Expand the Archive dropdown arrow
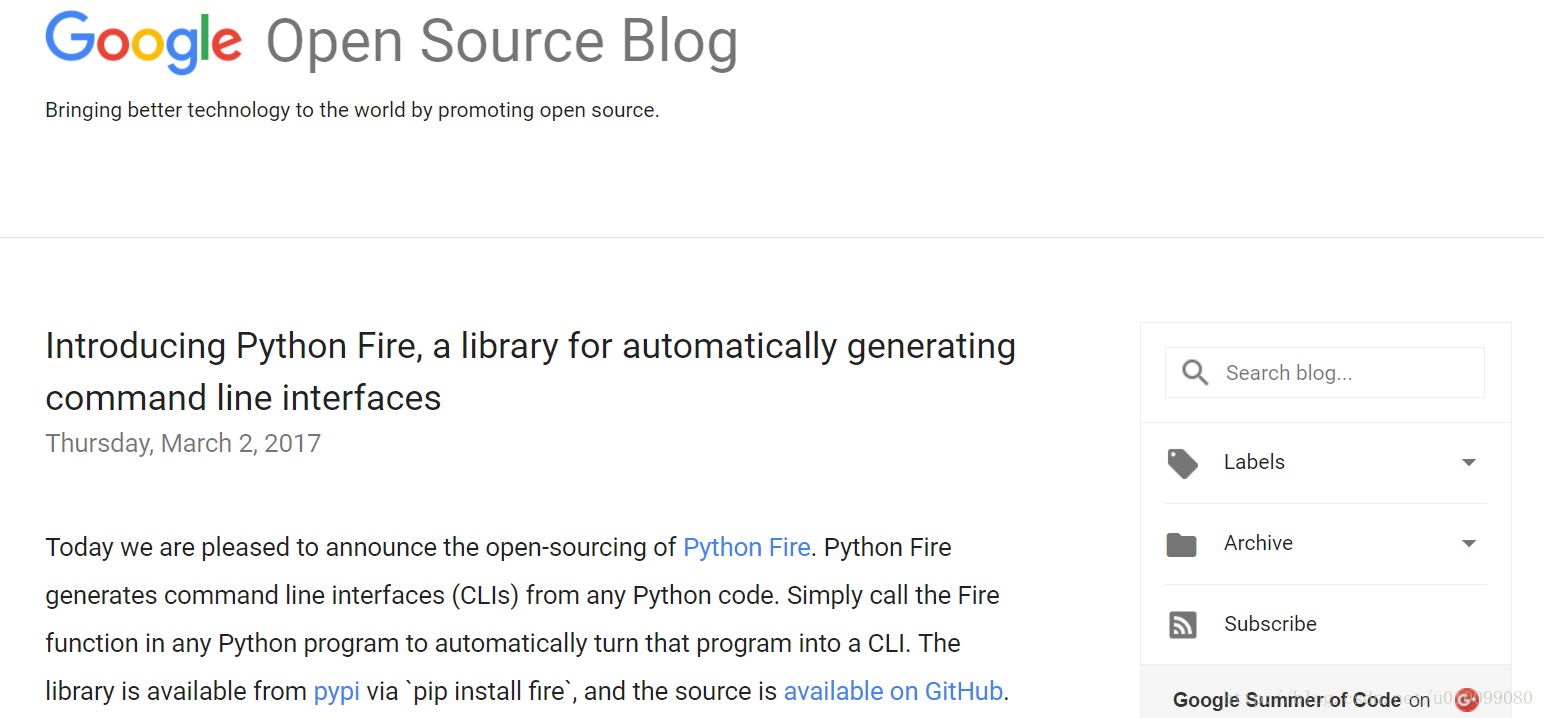The height and width of the screenshot is (718, 1544). (1468, 543)
